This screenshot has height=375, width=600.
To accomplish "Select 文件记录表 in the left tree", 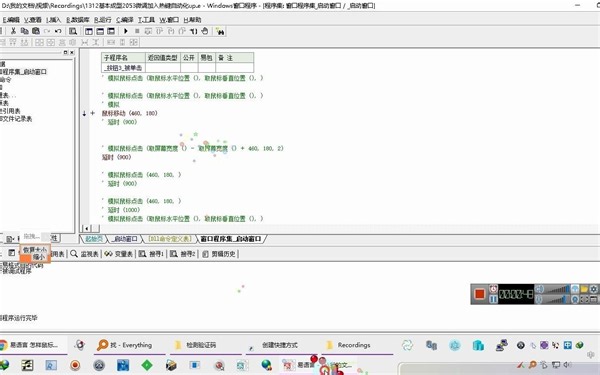I will tap(16, 119).
